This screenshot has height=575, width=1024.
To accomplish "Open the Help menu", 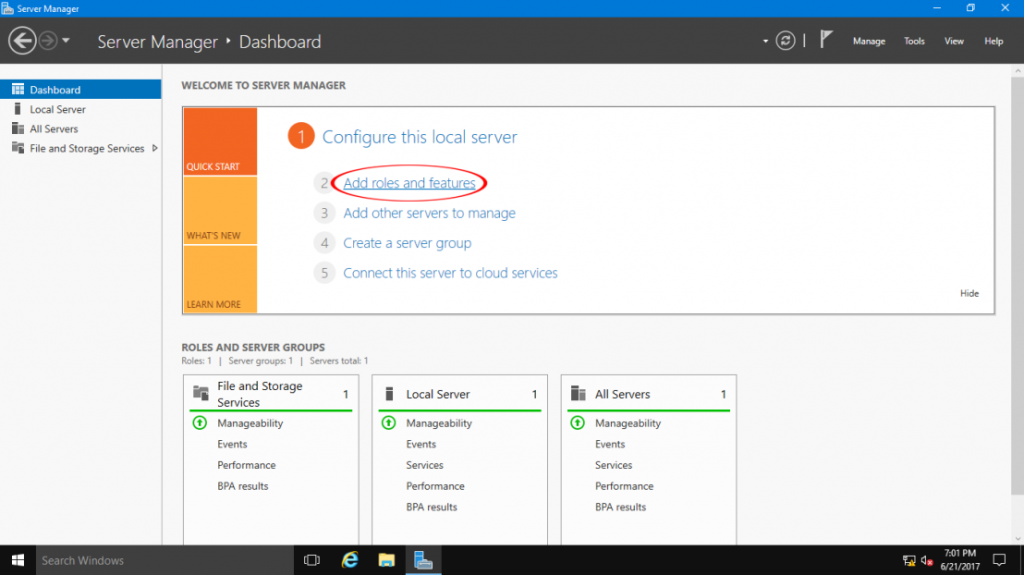I will tap(993, 41).
